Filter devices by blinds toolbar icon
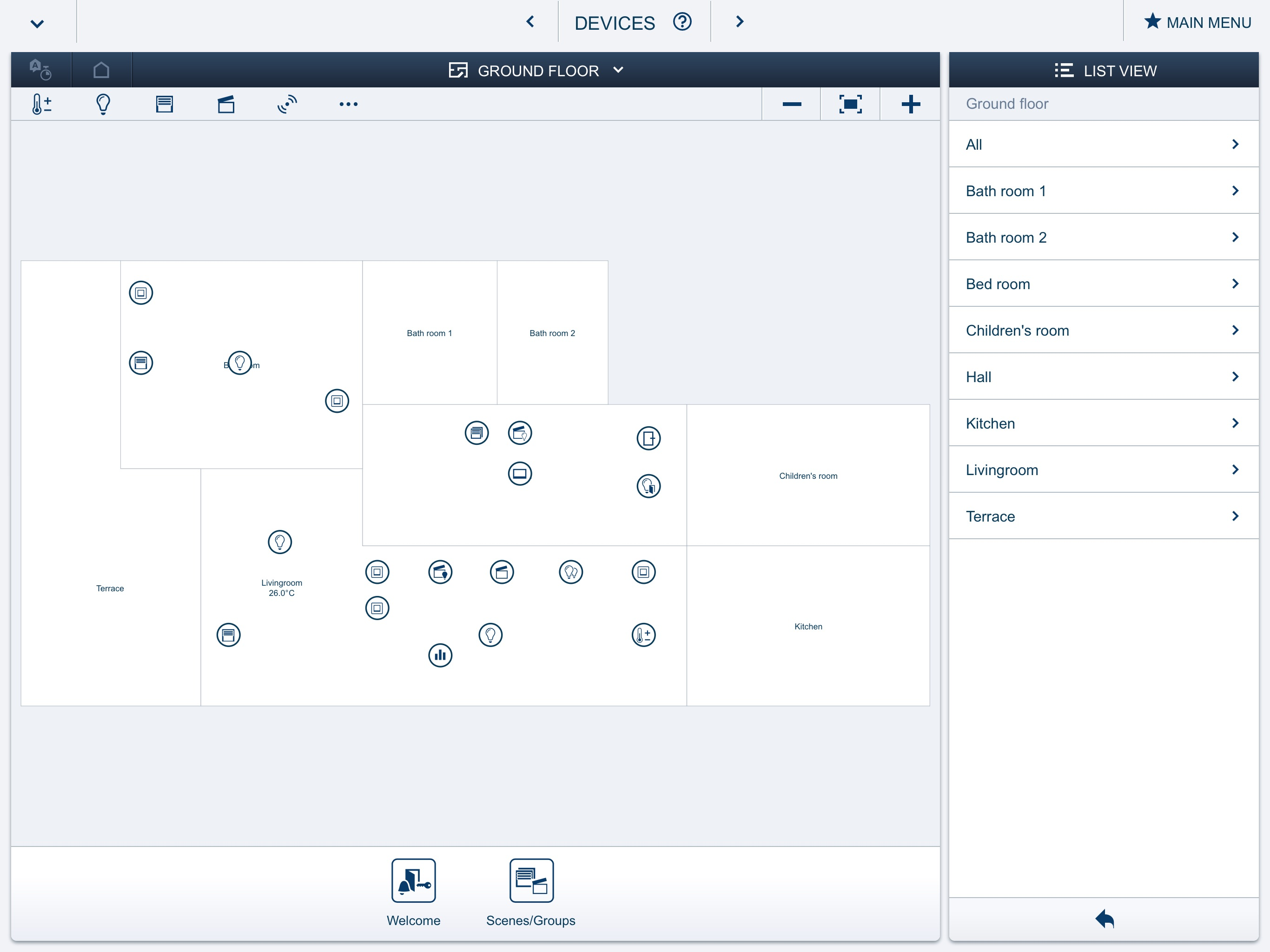Viewport: 1270px width, 952px height. (x=164, y=104)
